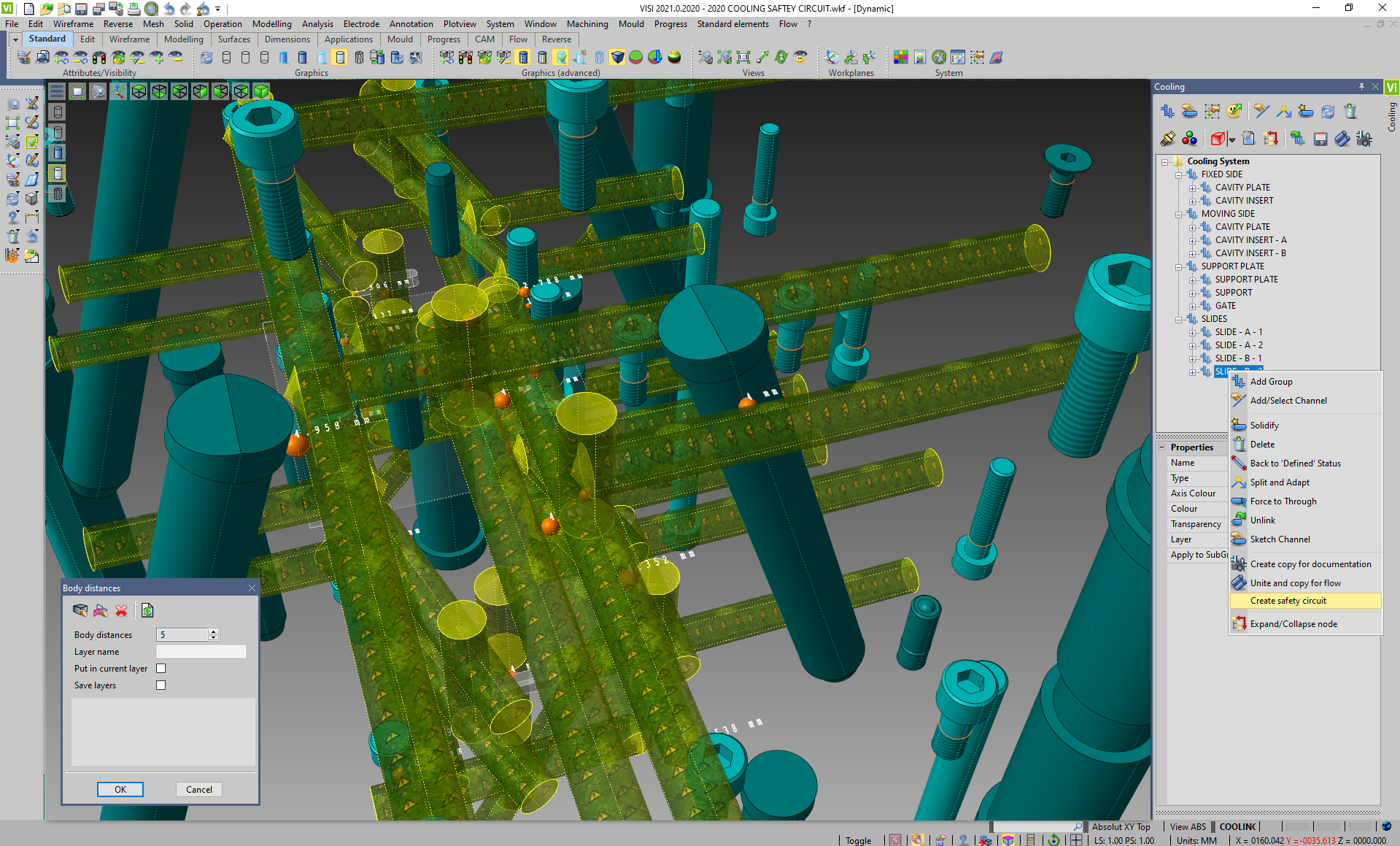Enable the Put in current layer checkbox

(x=161, y=669)
